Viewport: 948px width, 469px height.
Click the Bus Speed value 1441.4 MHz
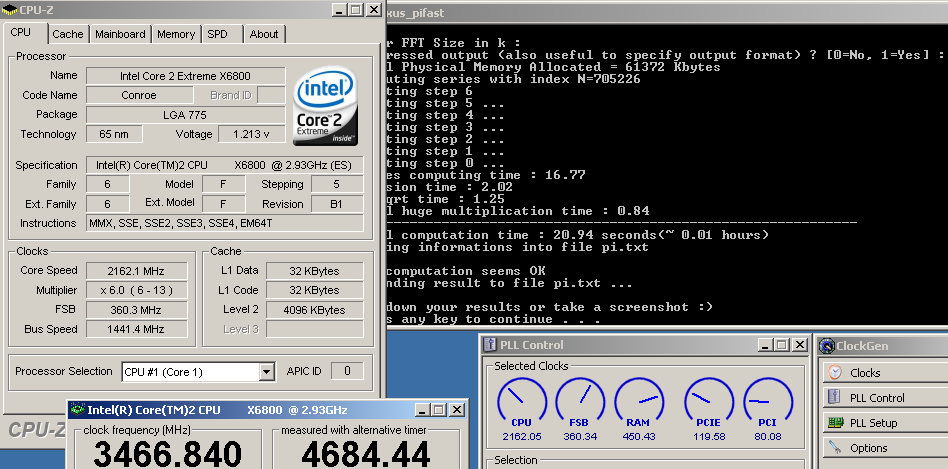click(x=137, y=329)
